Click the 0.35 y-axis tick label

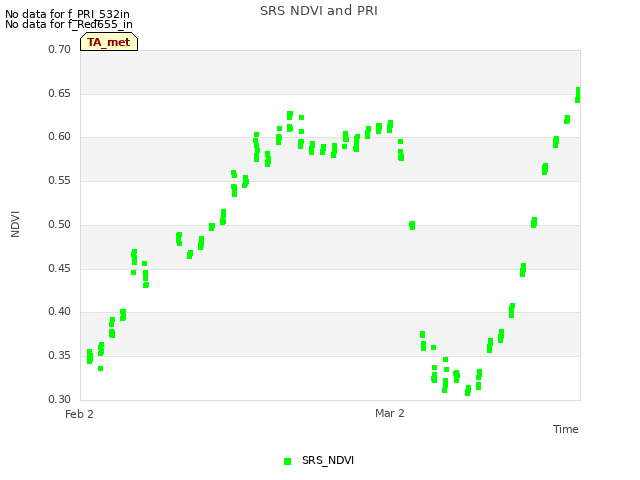(x=60, y=356)
